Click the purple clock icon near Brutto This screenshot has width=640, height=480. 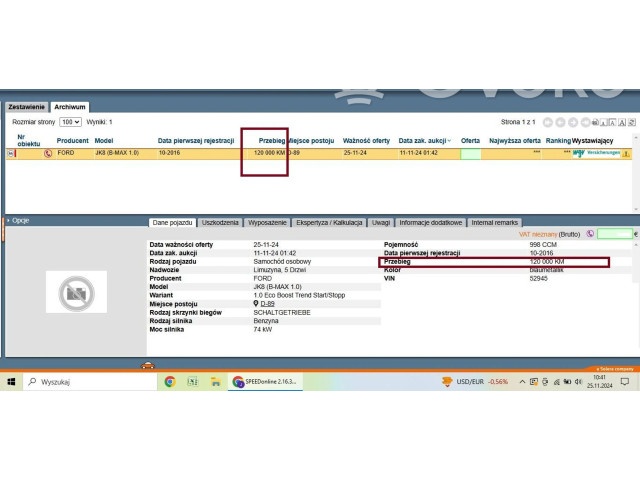point(590,233)
